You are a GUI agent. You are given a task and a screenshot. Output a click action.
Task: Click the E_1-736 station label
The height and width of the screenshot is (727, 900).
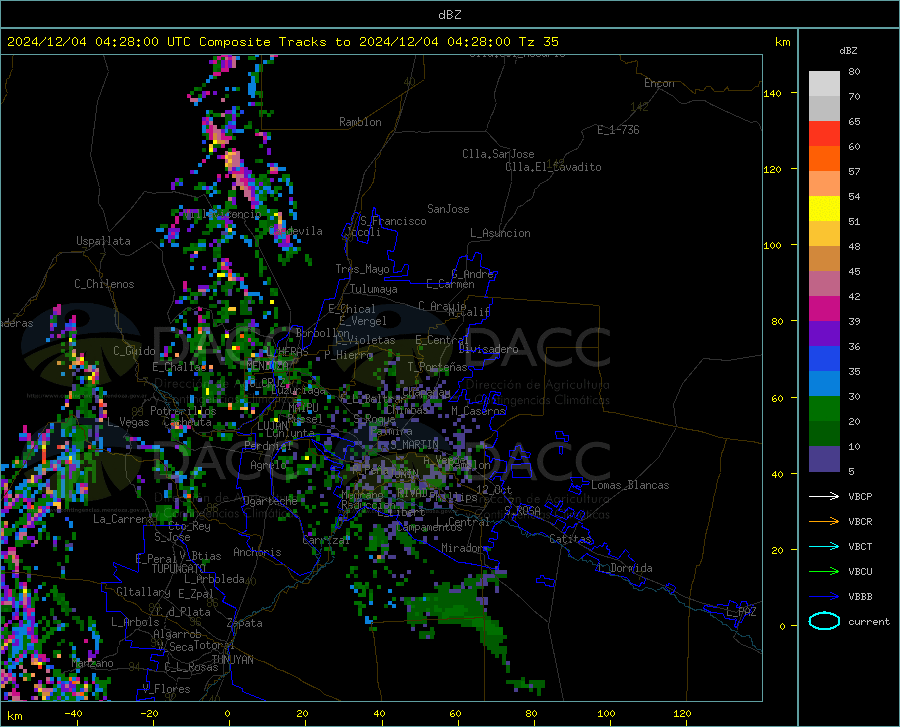tap(618, 130)
